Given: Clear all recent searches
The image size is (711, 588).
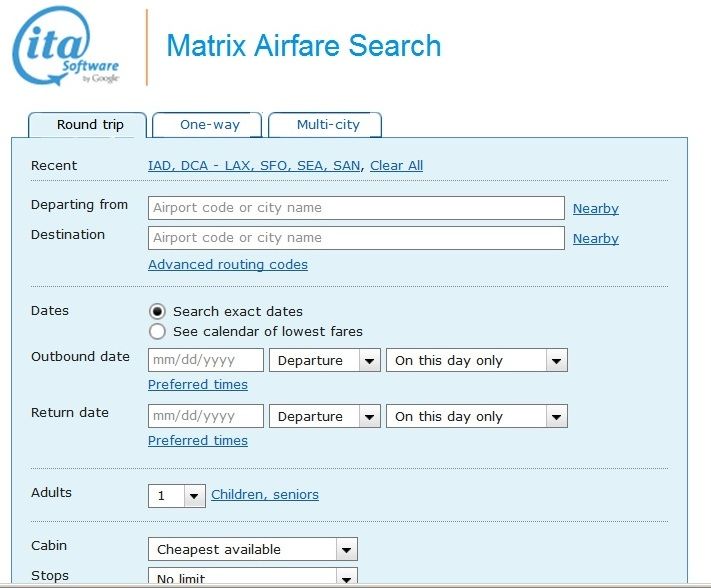Looking at the screenshot, I should 396,166.
